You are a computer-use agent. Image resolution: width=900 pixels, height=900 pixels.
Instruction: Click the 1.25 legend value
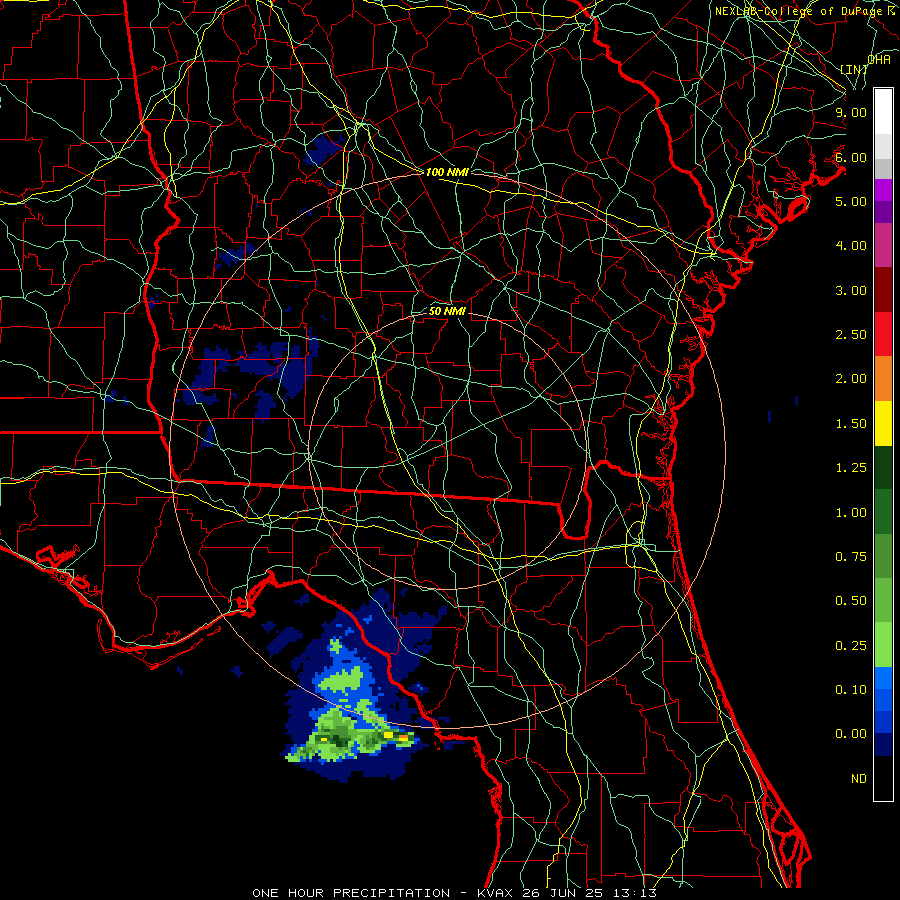[851, 468]
